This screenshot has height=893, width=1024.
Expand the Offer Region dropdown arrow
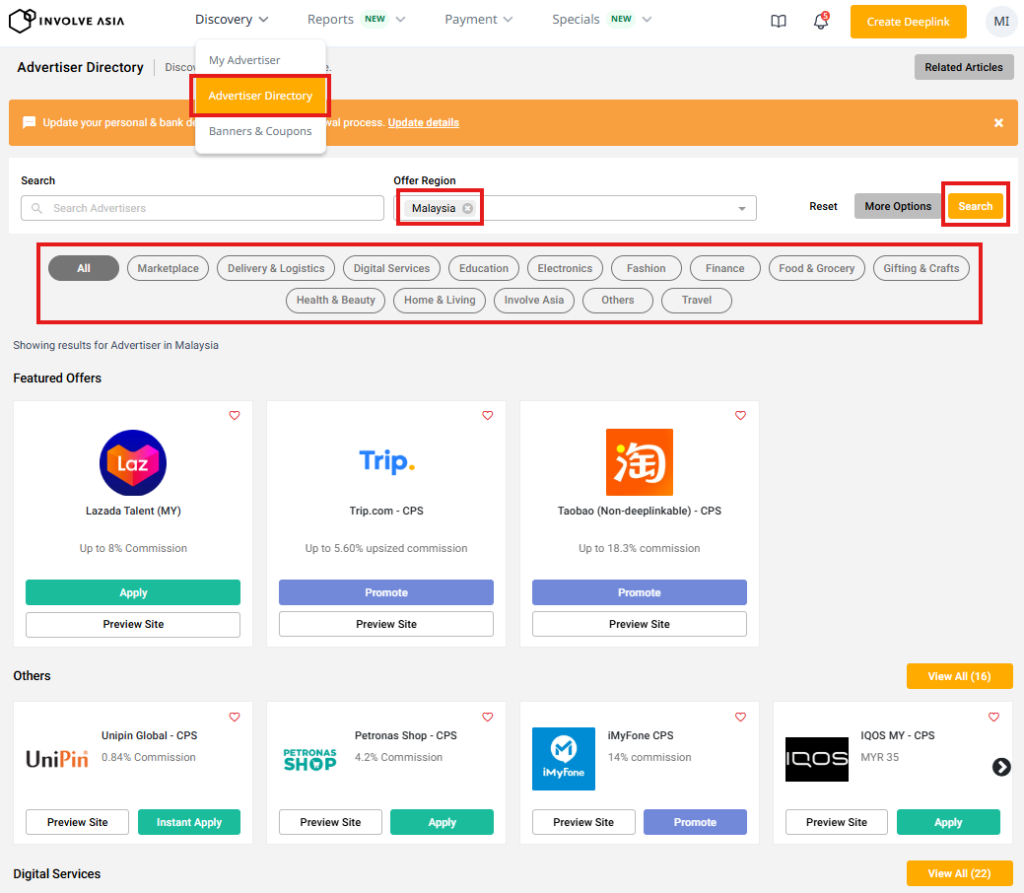742,208
